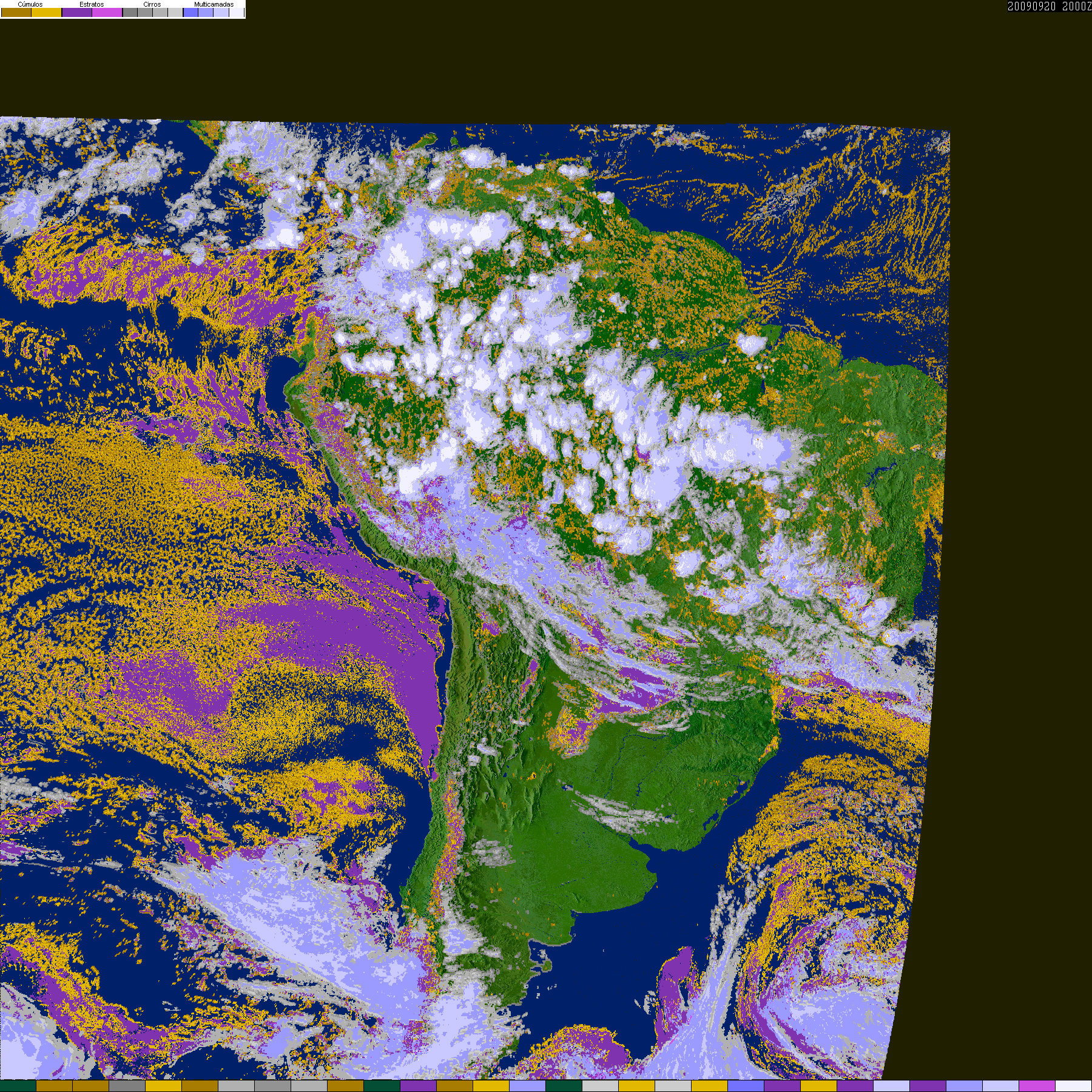Screen dimensions: 1092x1092
Task: Click the "20090920" date stamp
Action: tap(1031, 6)
